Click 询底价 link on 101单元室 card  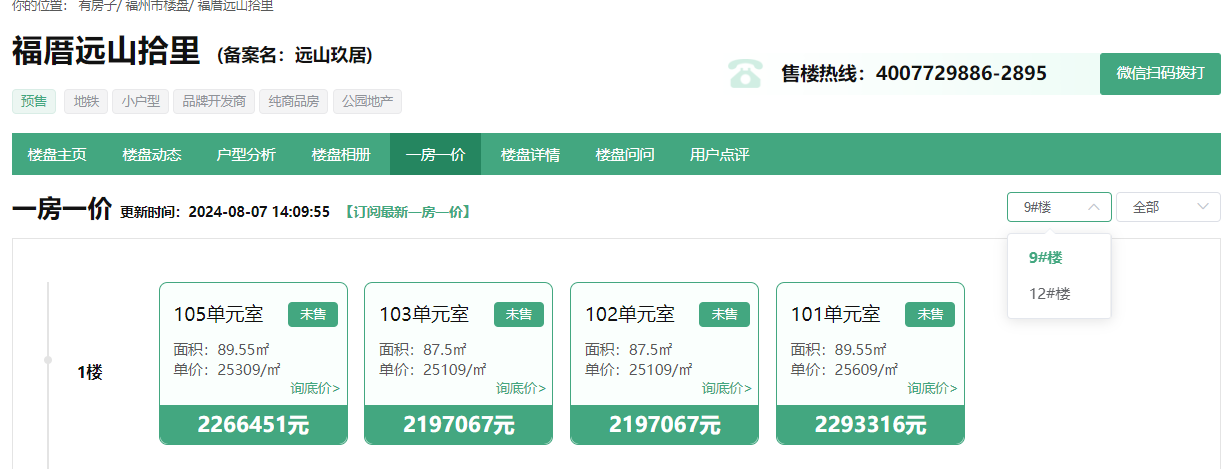[932, 388]
